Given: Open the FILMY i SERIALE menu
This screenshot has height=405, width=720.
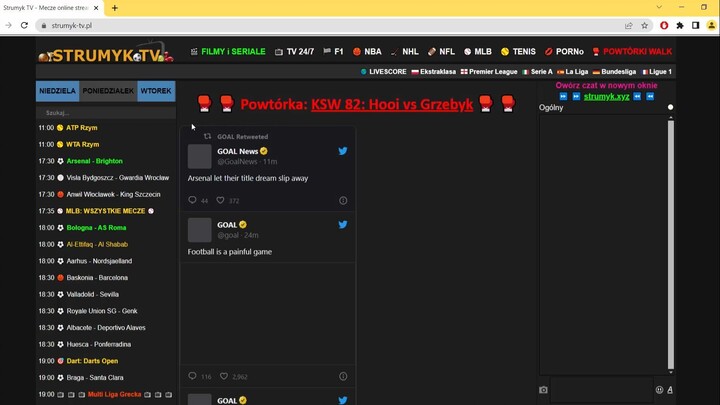Looking at the screenshot, I should [x=227, y=51].
